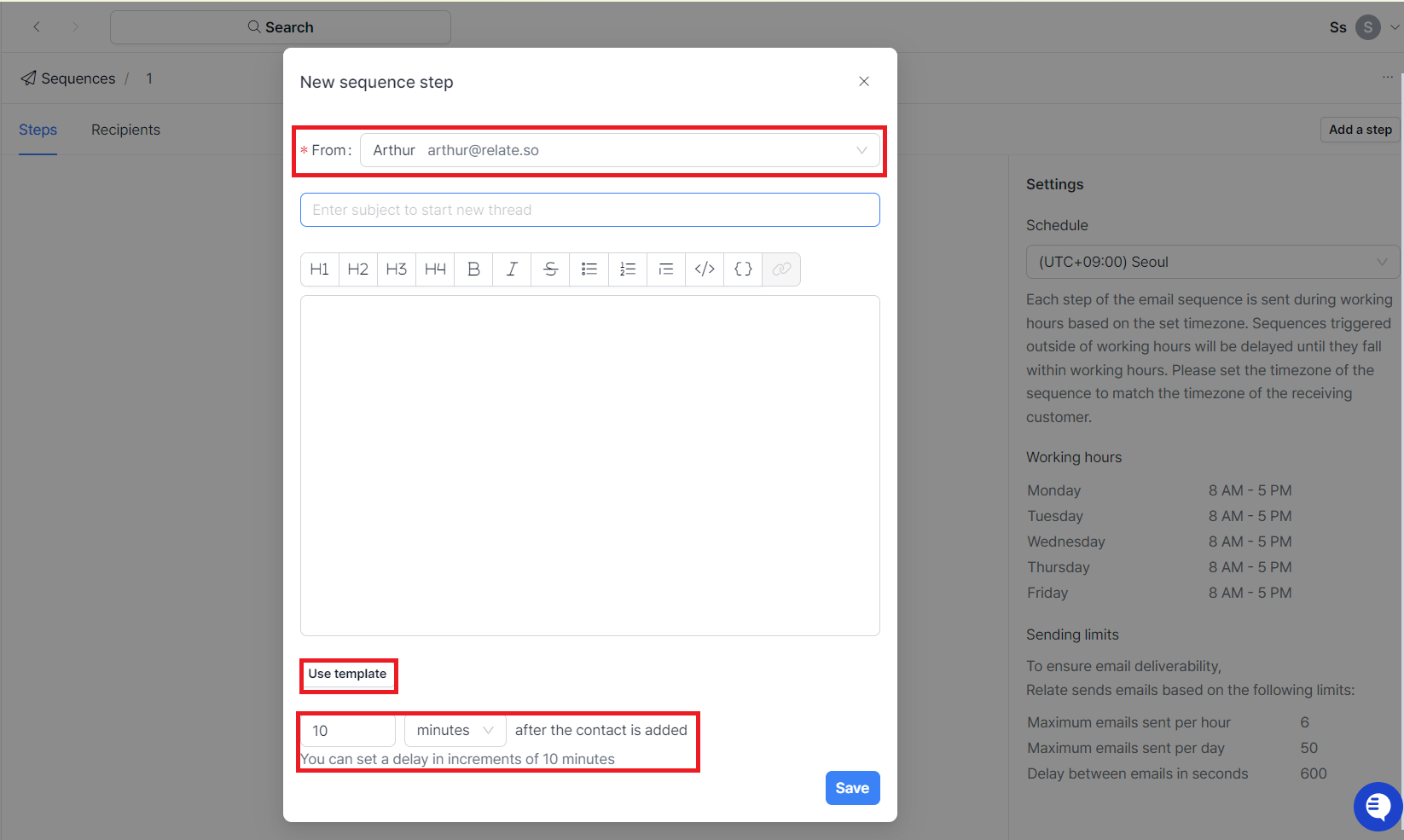Click the subject line input field

[x=590, y=210]
